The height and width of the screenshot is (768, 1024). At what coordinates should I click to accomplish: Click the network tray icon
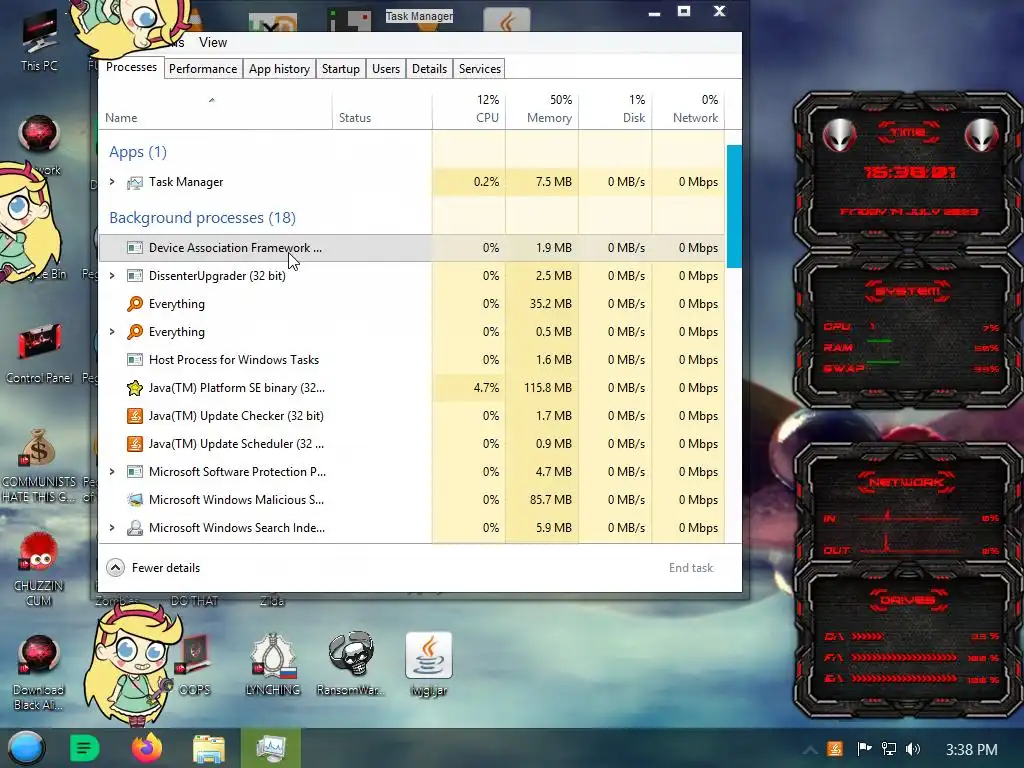[889, 749]
